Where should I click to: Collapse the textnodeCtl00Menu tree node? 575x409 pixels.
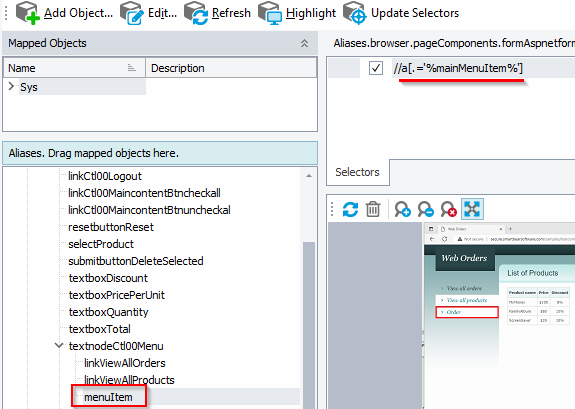point(58,345)
